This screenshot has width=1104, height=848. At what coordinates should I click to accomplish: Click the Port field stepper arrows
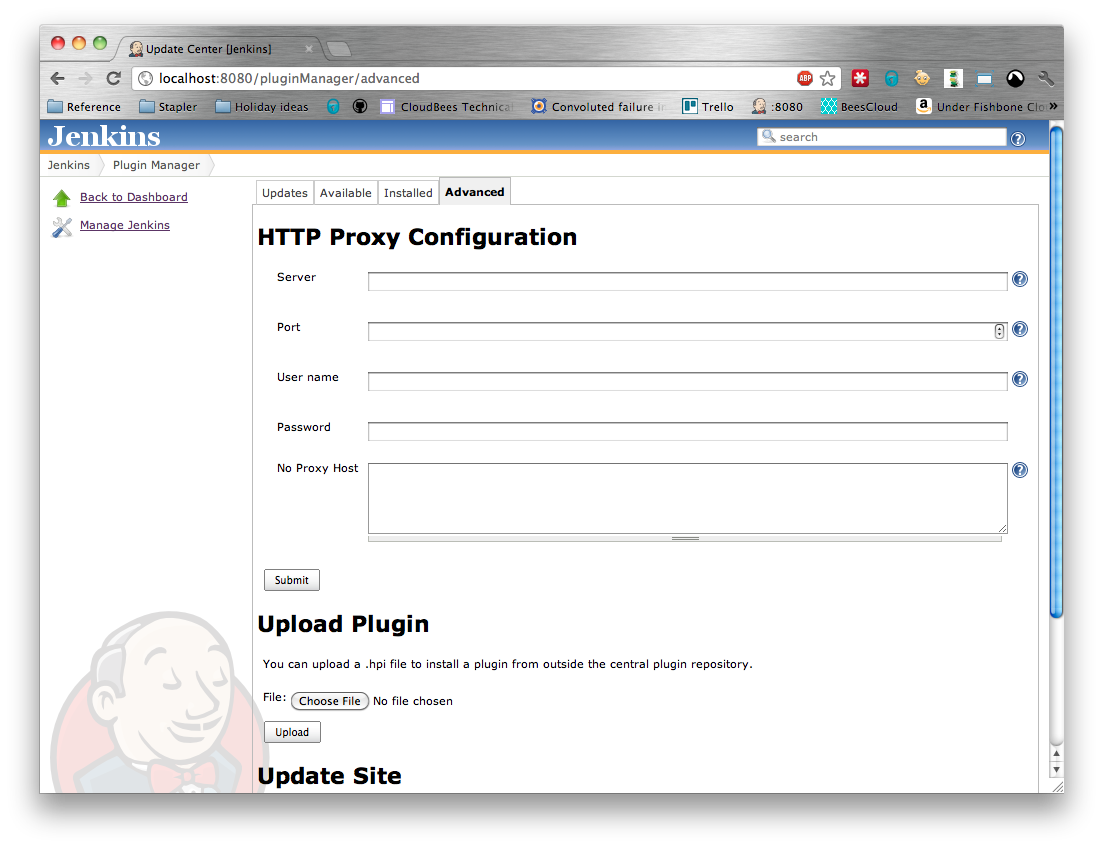[999, 332]
